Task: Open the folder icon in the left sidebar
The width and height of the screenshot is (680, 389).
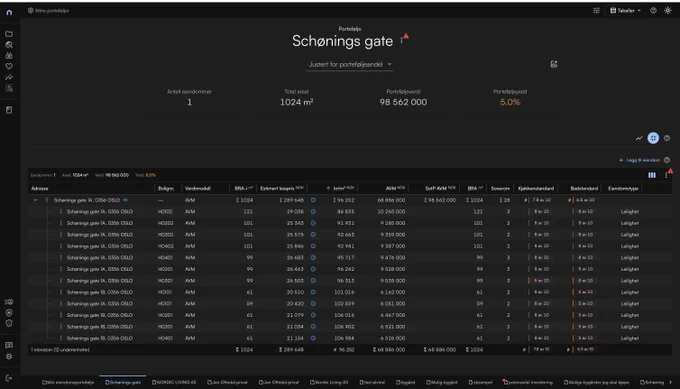Action: point(9,34)
